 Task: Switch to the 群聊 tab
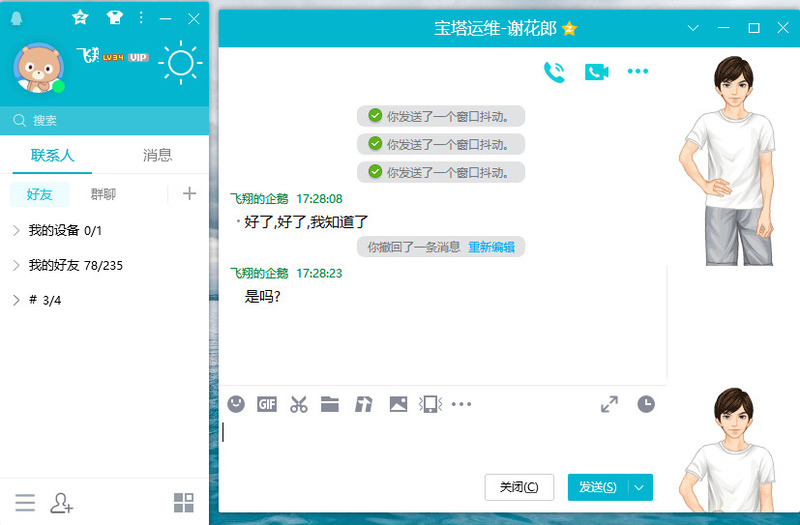[103, 194]
